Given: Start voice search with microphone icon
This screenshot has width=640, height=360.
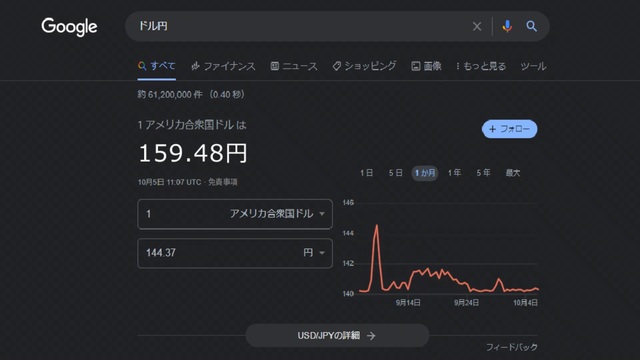Looking at the screenshot, I should (x=507, y=27).
